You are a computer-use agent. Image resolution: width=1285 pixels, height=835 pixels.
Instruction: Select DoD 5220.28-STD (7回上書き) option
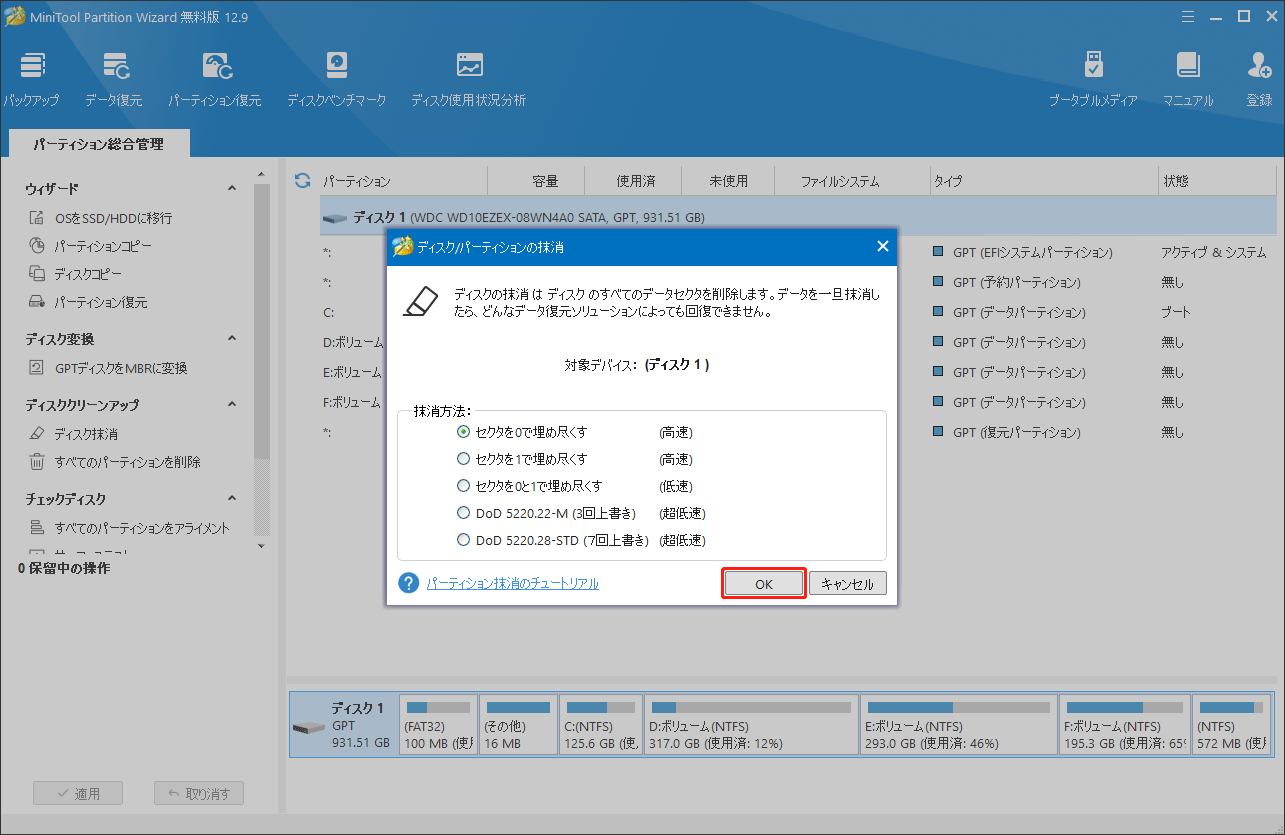click(463, 540)
